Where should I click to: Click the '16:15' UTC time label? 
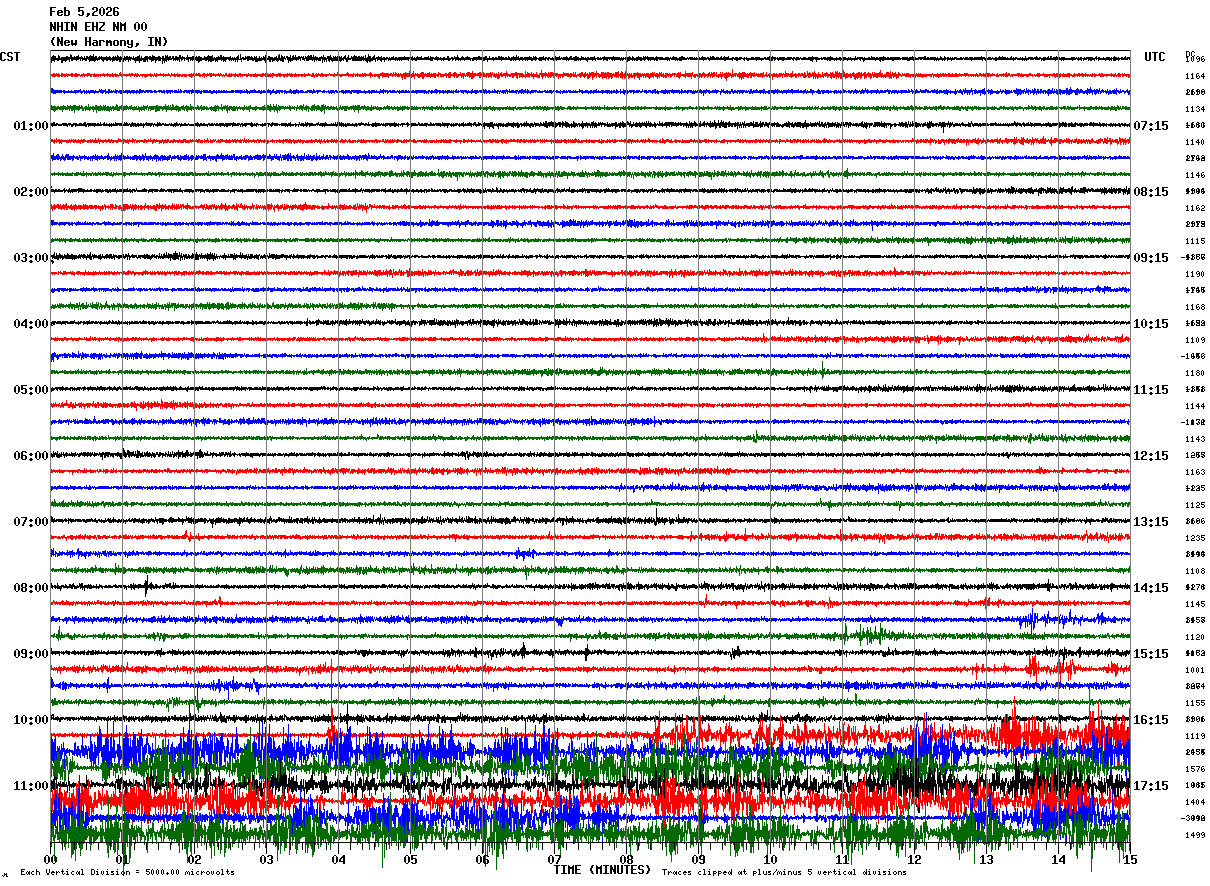pos(1151,720)
